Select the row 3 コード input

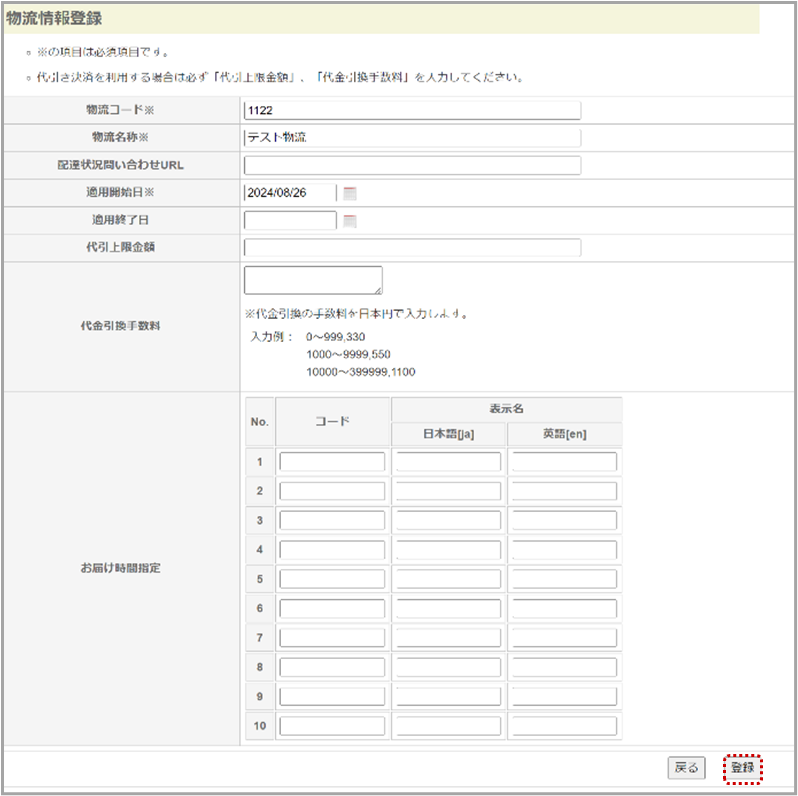(x=332, y=521)
